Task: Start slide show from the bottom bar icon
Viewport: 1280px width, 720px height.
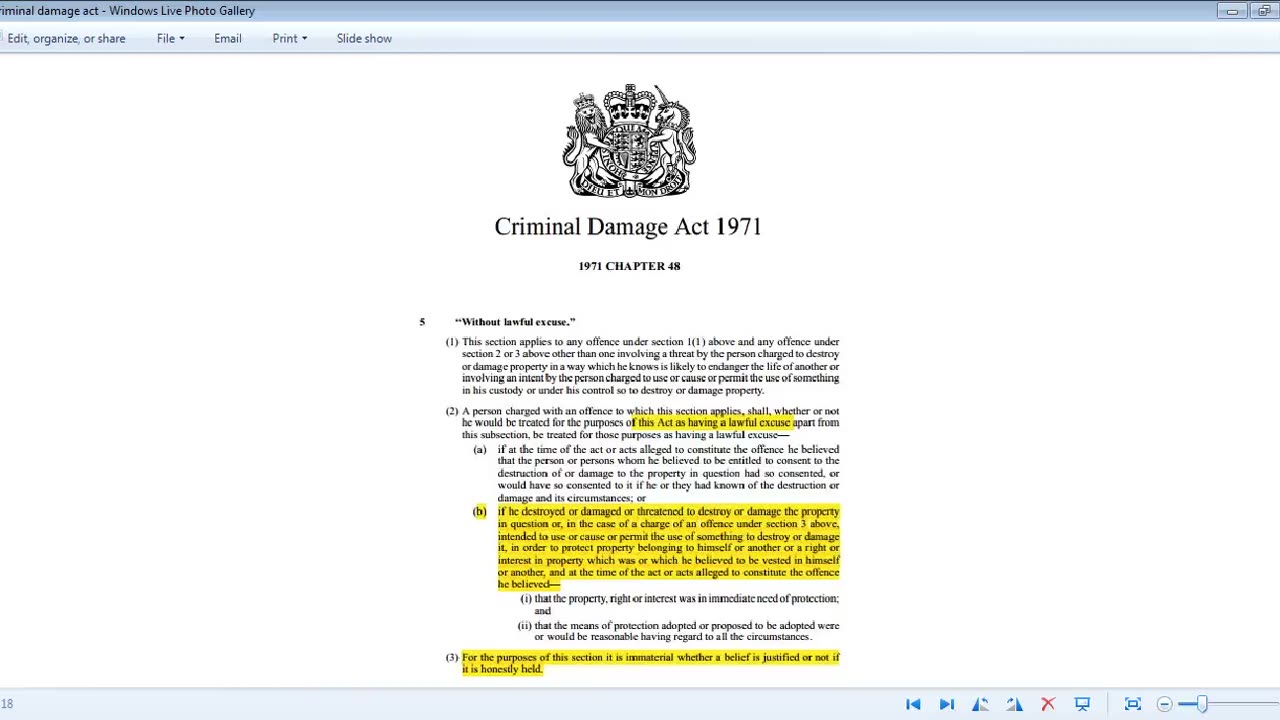Action: tap(1082, 705)
